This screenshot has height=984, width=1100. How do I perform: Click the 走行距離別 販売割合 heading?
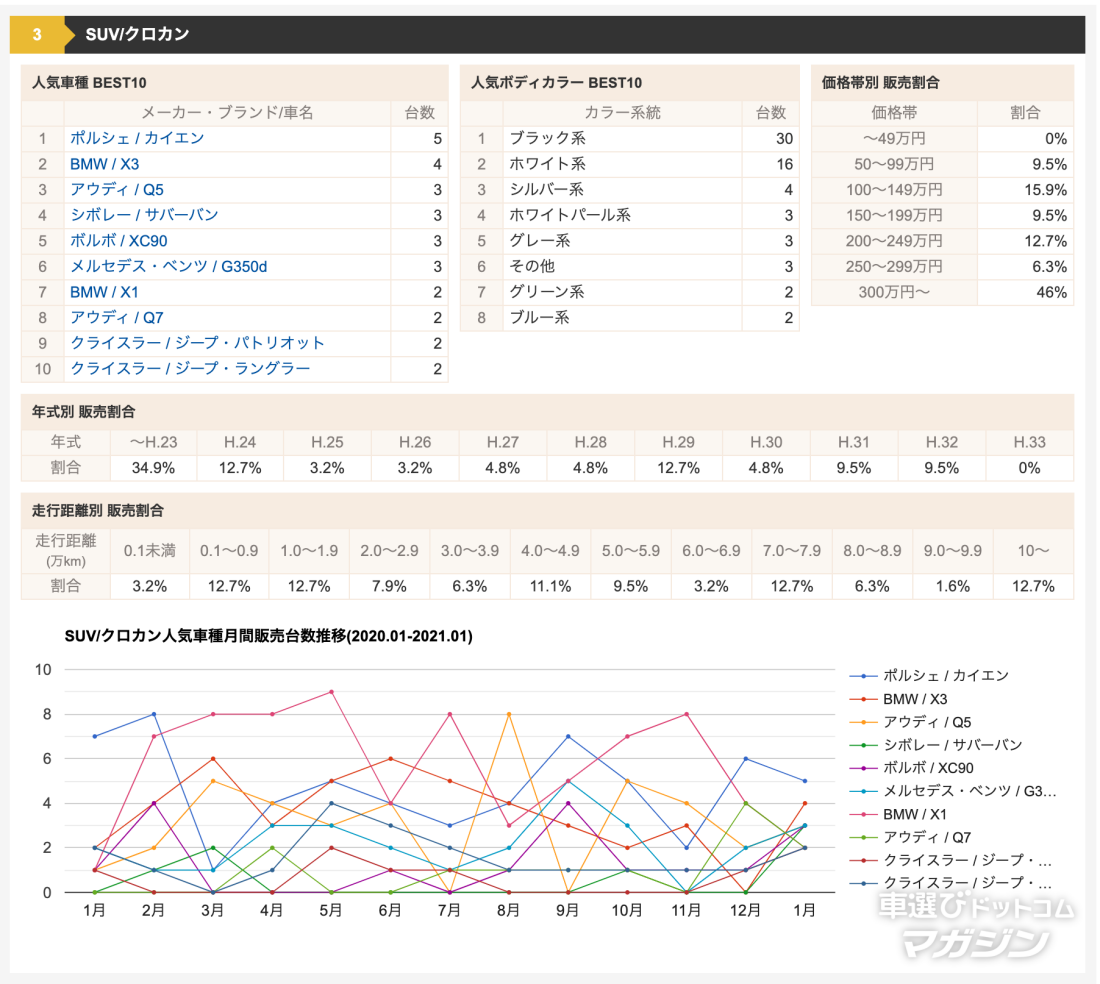click(x=98, y=511)
